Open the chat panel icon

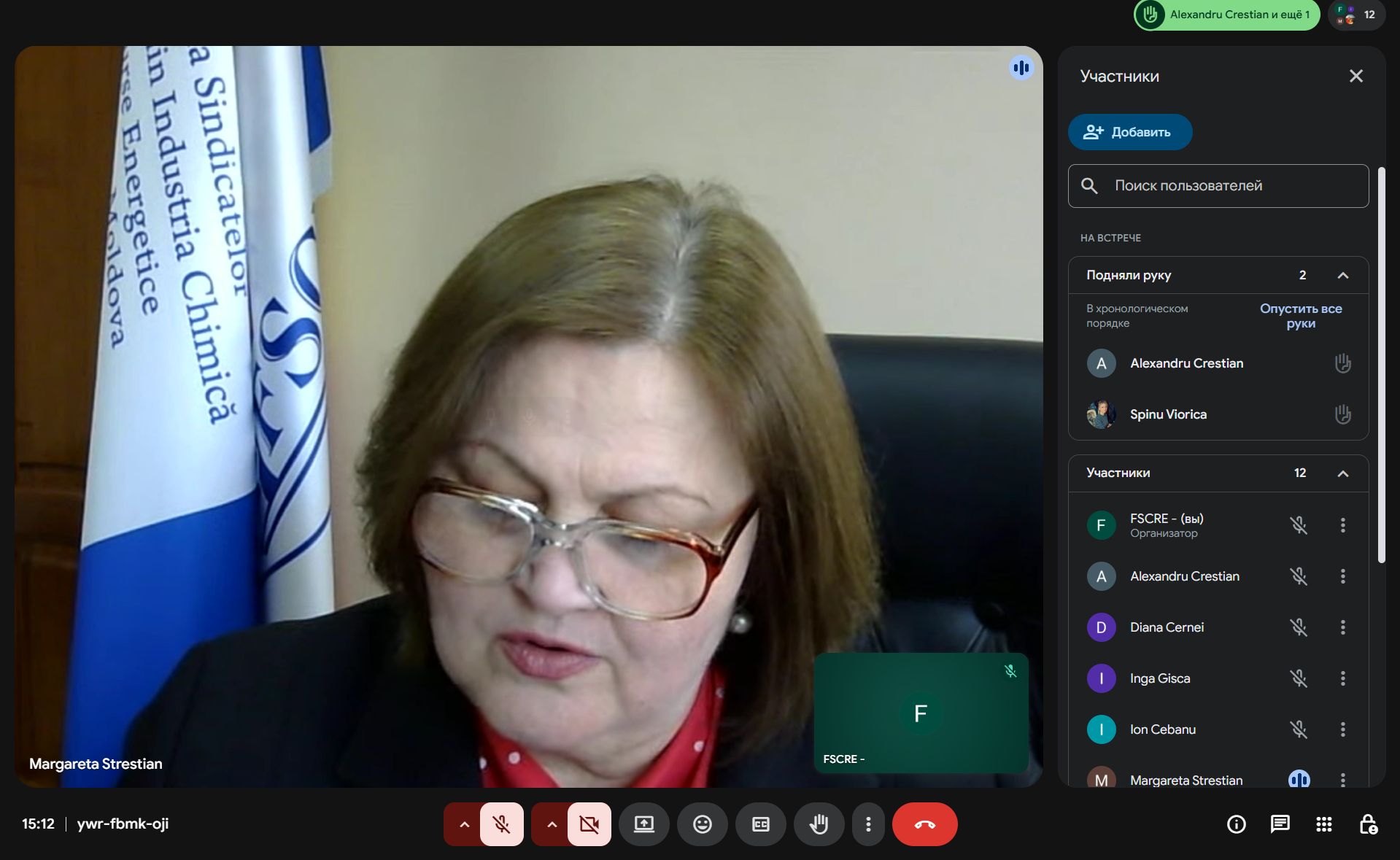[x=1280, y=824]
